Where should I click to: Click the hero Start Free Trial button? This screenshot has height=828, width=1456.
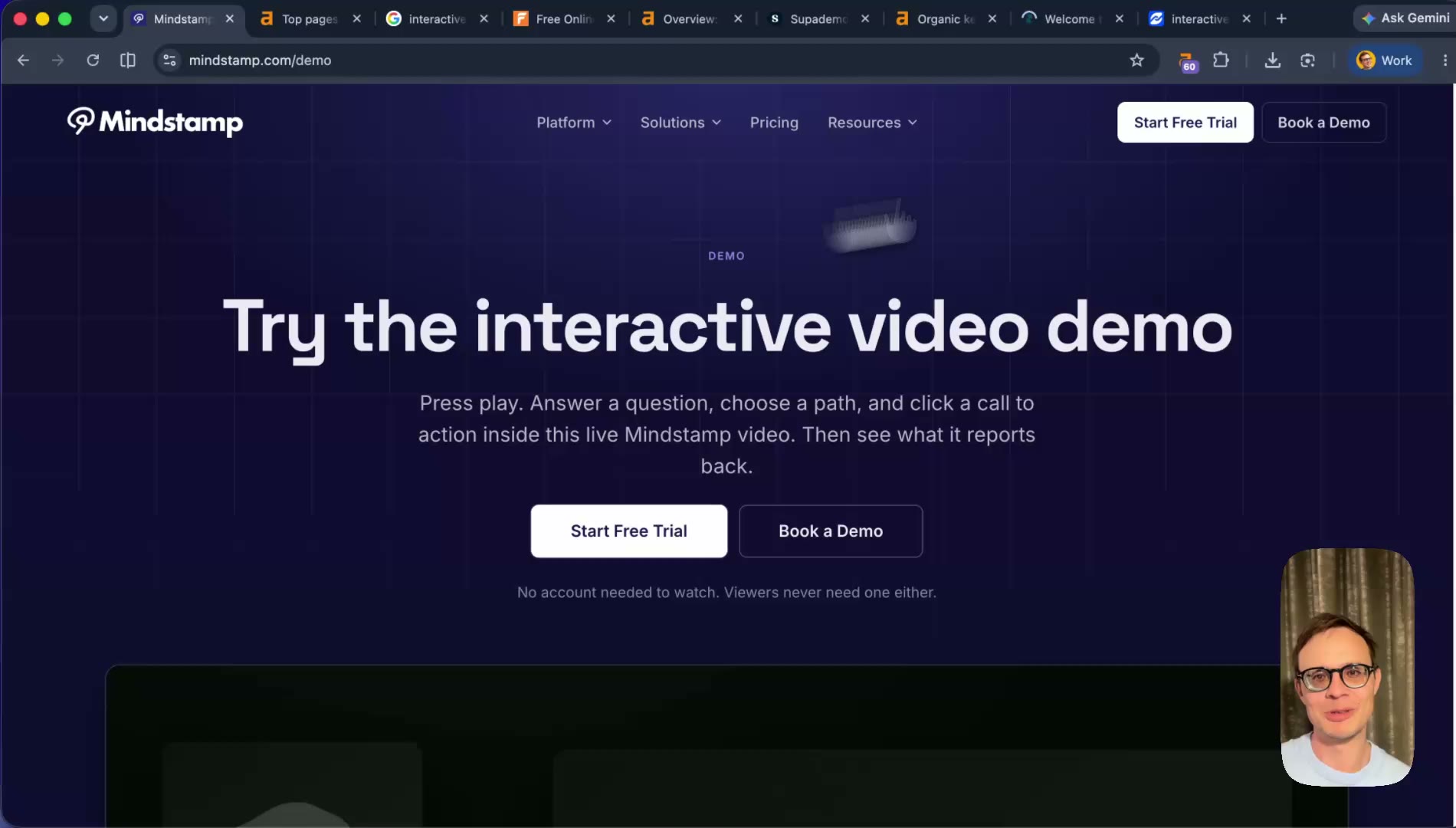(x=628, y=531)
